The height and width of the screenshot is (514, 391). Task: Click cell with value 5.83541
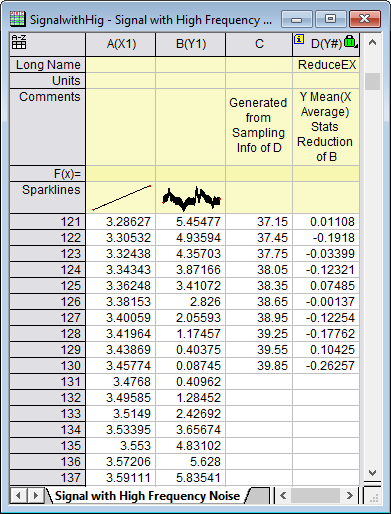pos(191,478)
